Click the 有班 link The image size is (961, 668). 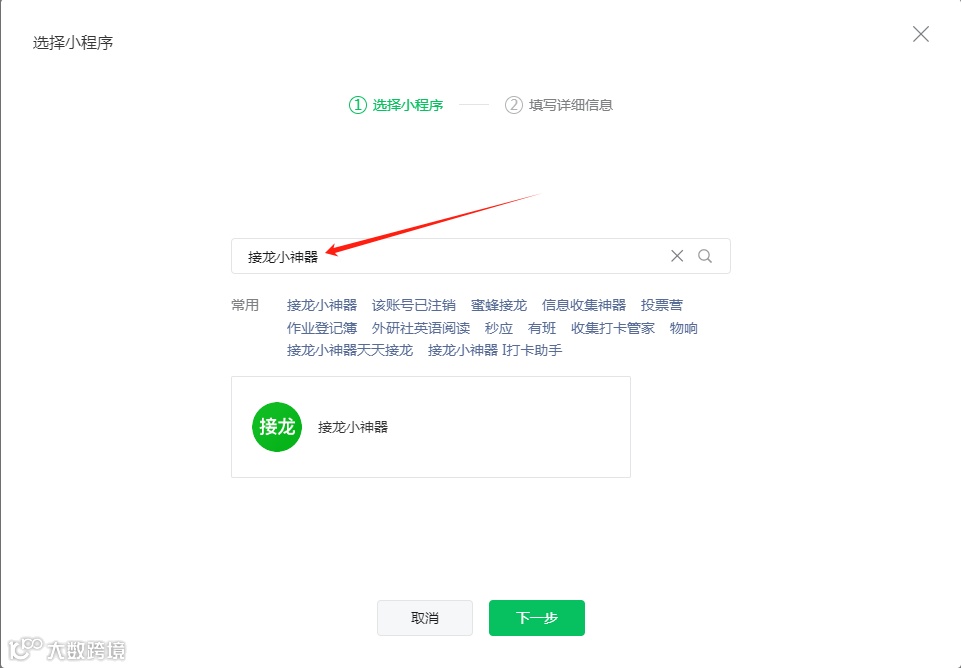542,328
